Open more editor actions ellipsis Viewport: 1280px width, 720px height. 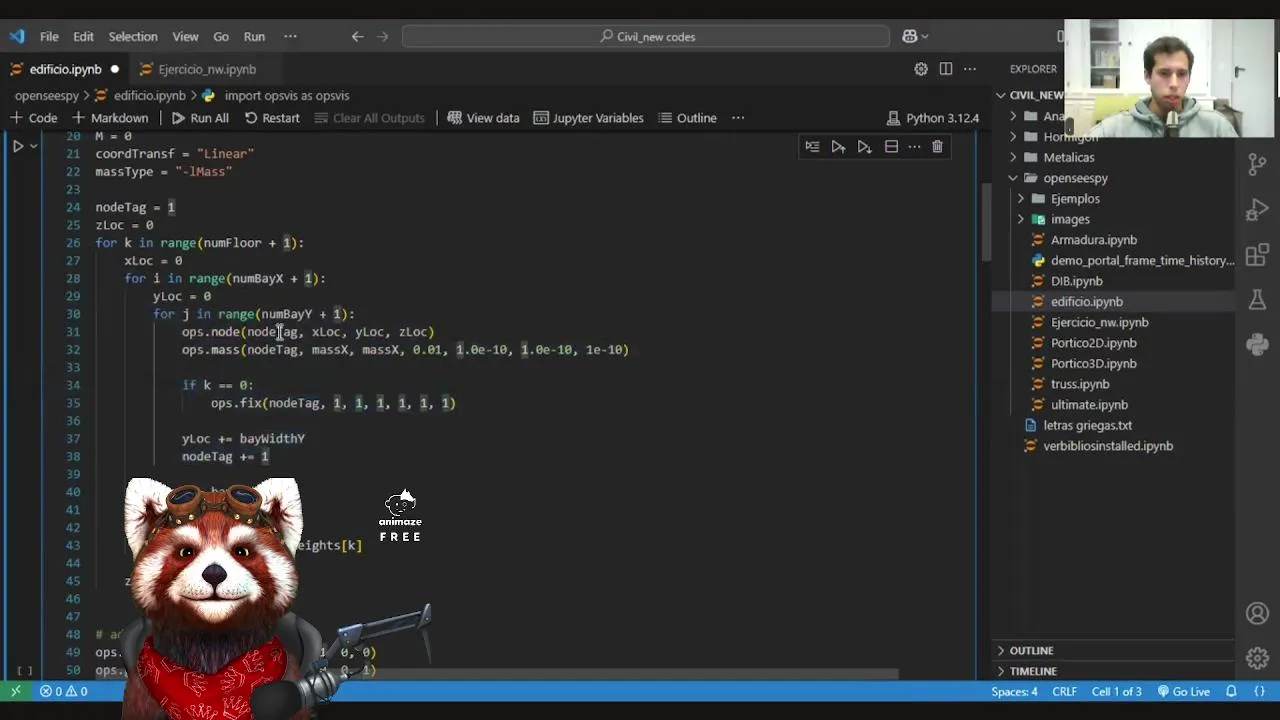[970, 69]
